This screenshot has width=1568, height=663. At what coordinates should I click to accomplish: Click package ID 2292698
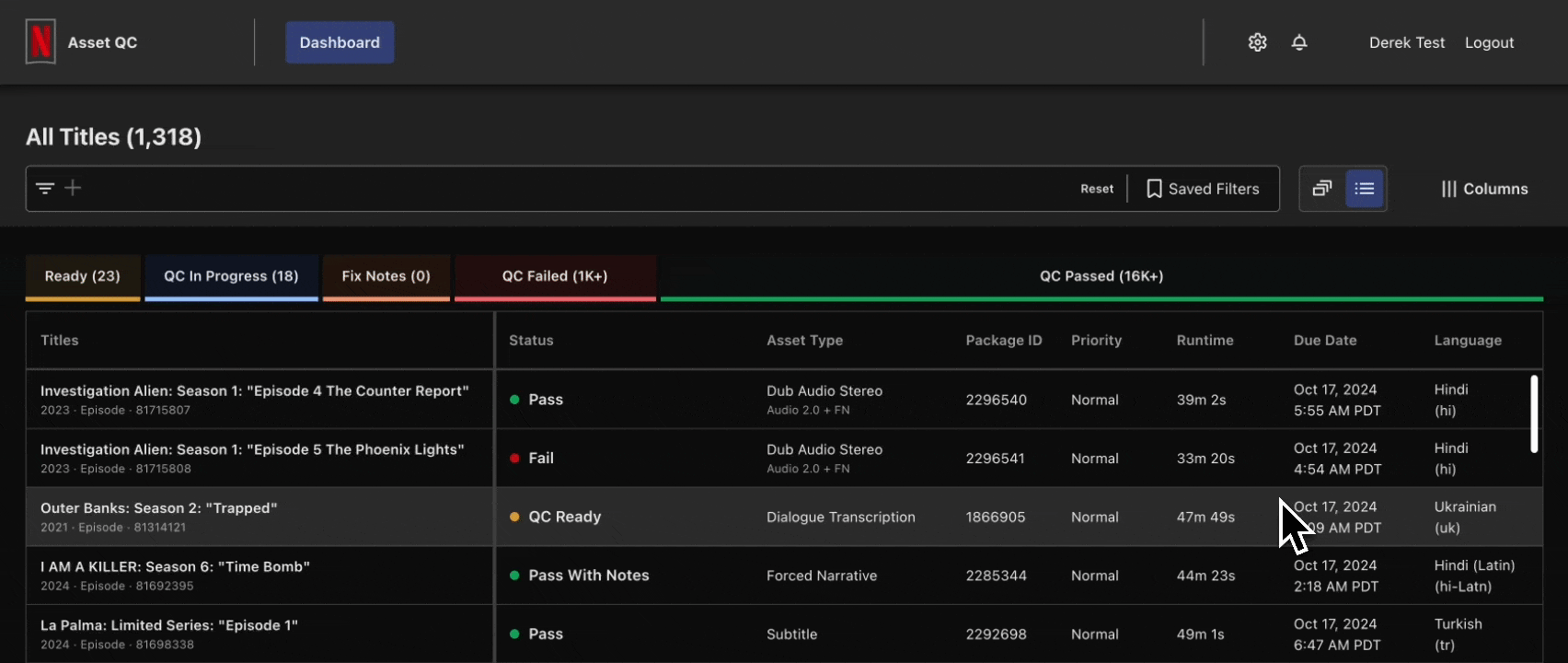pyautogui.click(x=996, y=634)
